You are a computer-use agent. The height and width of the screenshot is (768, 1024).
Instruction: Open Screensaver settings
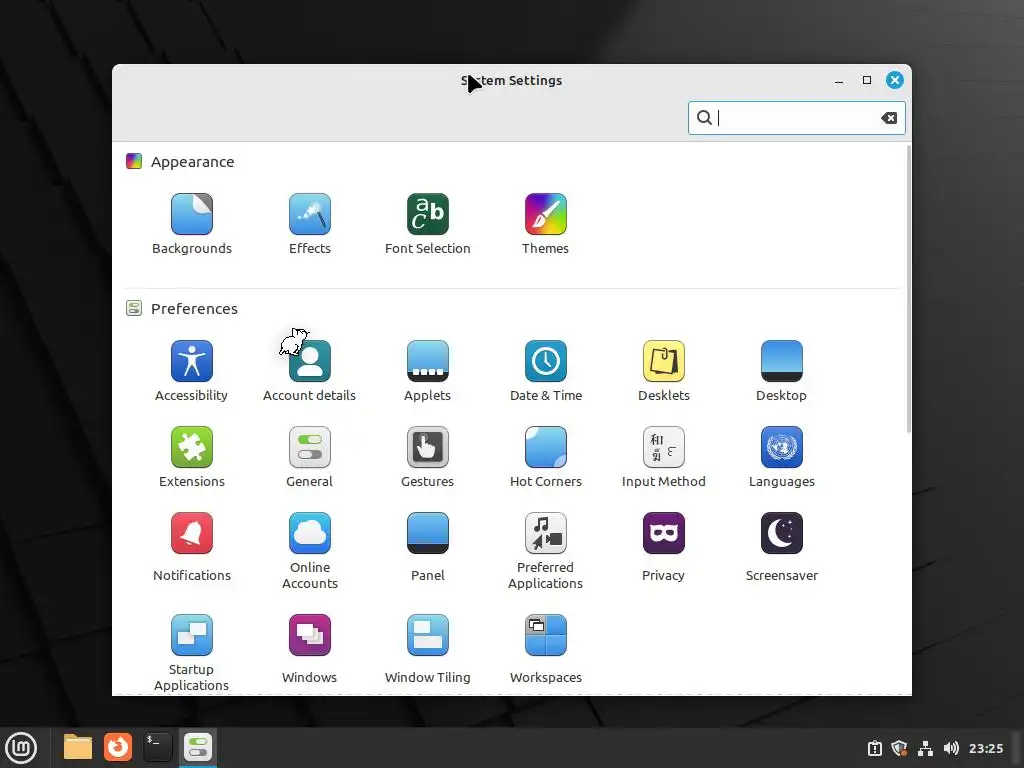tap(781, 547)
